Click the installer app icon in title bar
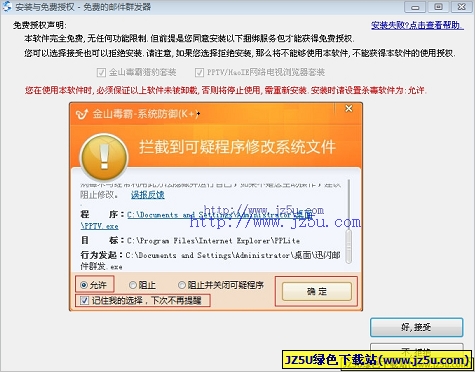This screenshot has width=475, height=372. 6,6
